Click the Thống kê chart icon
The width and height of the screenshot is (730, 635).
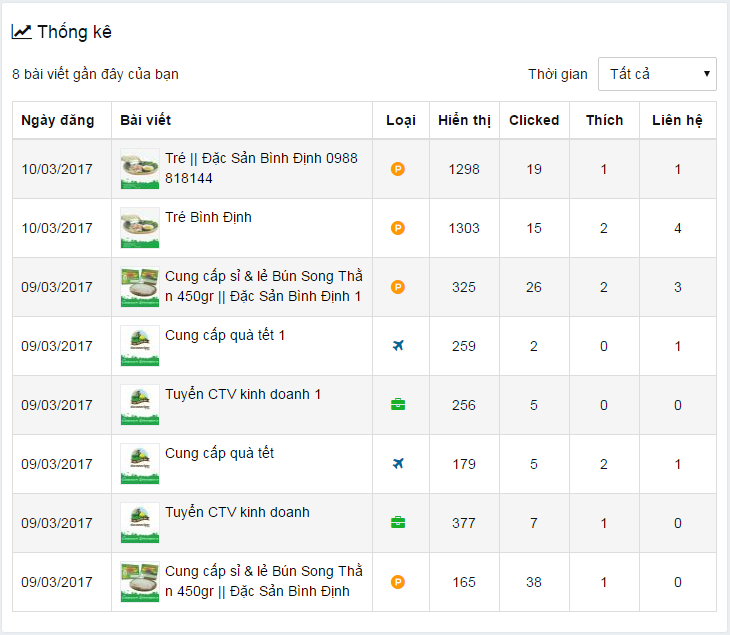(x=21, y=32)
